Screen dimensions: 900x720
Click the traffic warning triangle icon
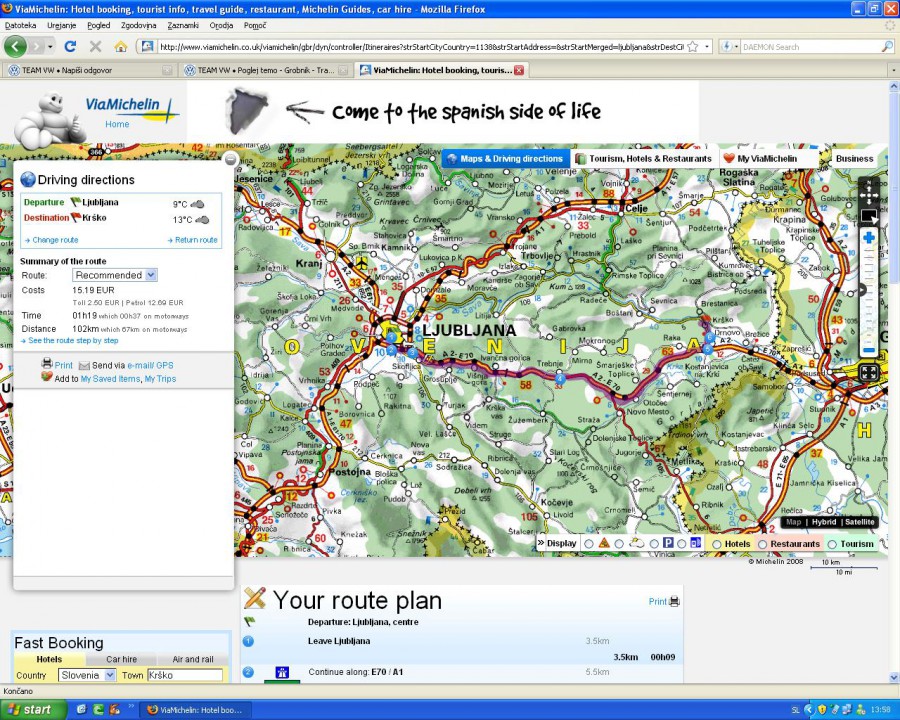pyautogui.click(x=604, y=543)
